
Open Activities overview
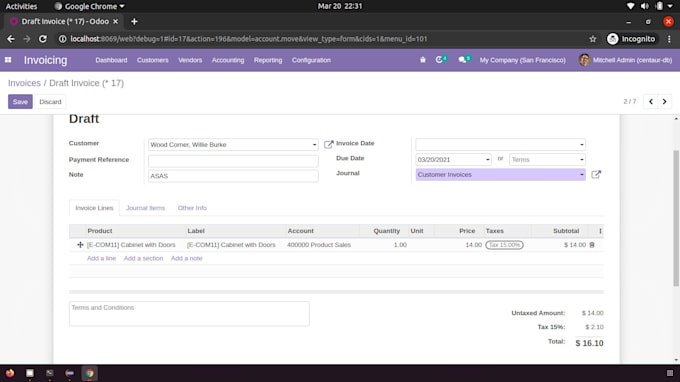(x=21, y=6)
